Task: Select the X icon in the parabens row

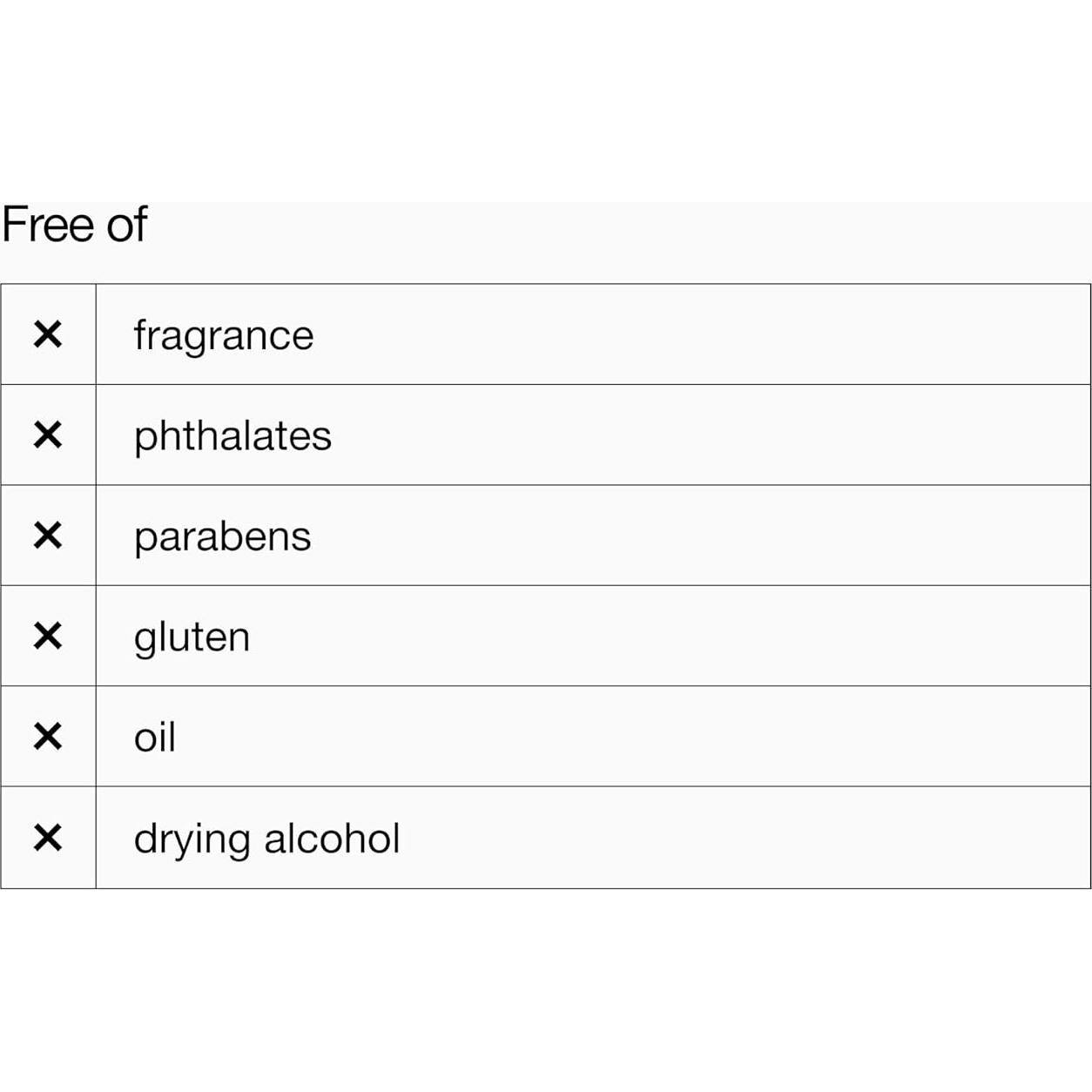Action: coord(48,536)
